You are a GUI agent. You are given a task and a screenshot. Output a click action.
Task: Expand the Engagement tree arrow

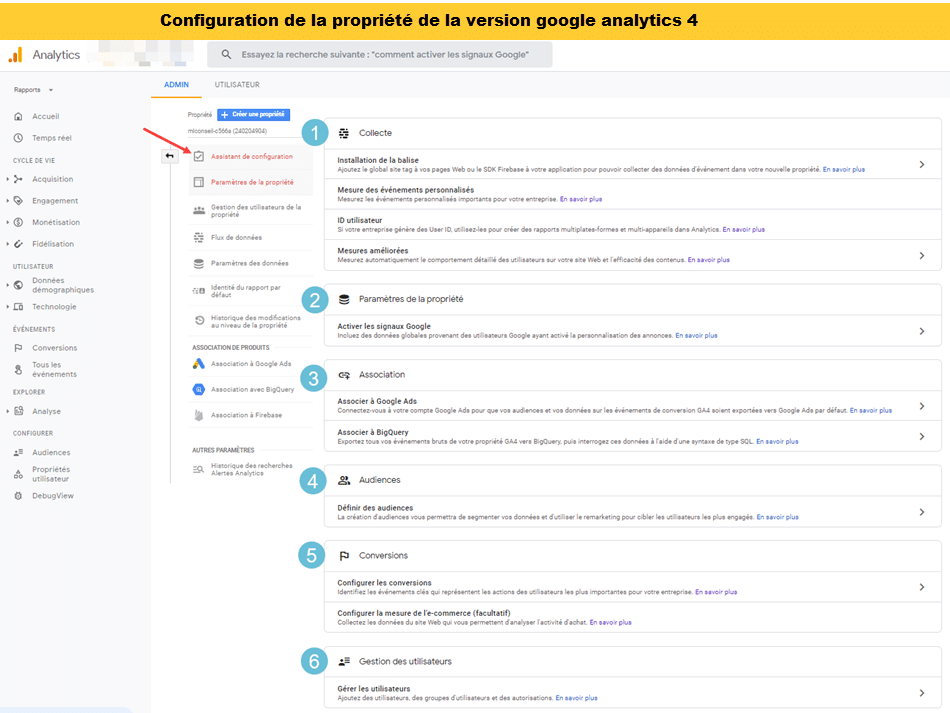pos(7,201)
